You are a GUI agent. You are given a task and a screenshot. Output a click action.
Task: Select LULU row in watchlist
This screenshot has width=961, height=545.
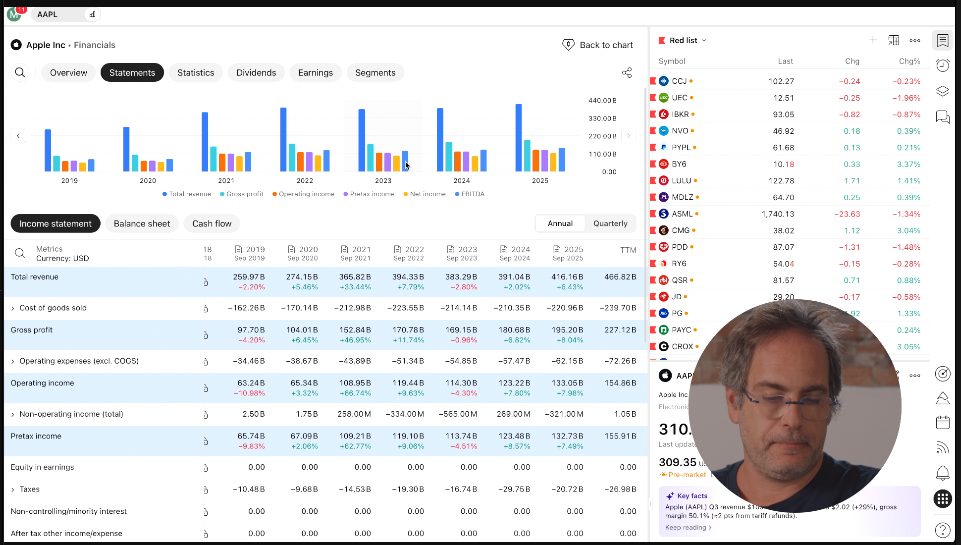click(789, 181)
